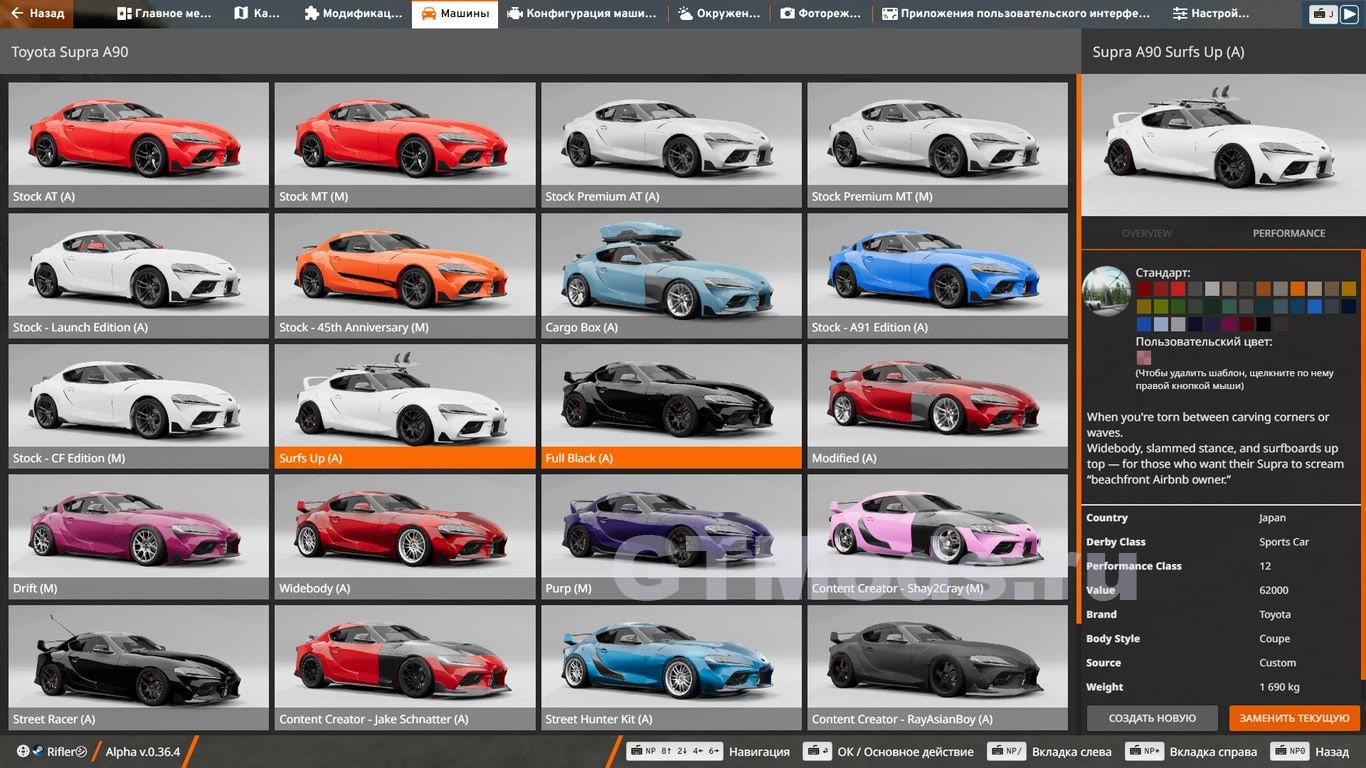Pick the Widebody (A) configuration
Image resolution: width=1366 pixels, height=768 pixels.
pos(405,537)
